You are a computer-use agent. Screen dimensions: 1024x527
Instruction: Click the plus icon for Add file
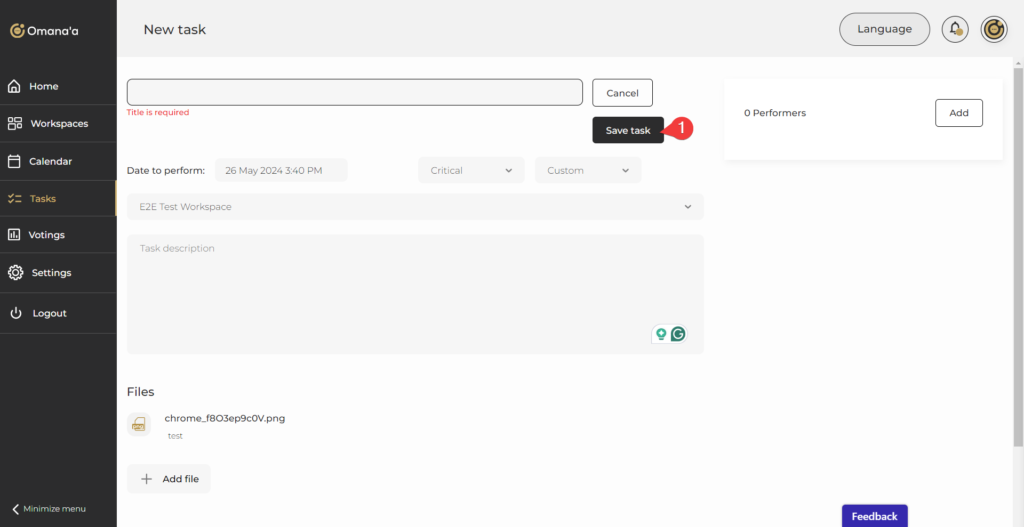146,479
